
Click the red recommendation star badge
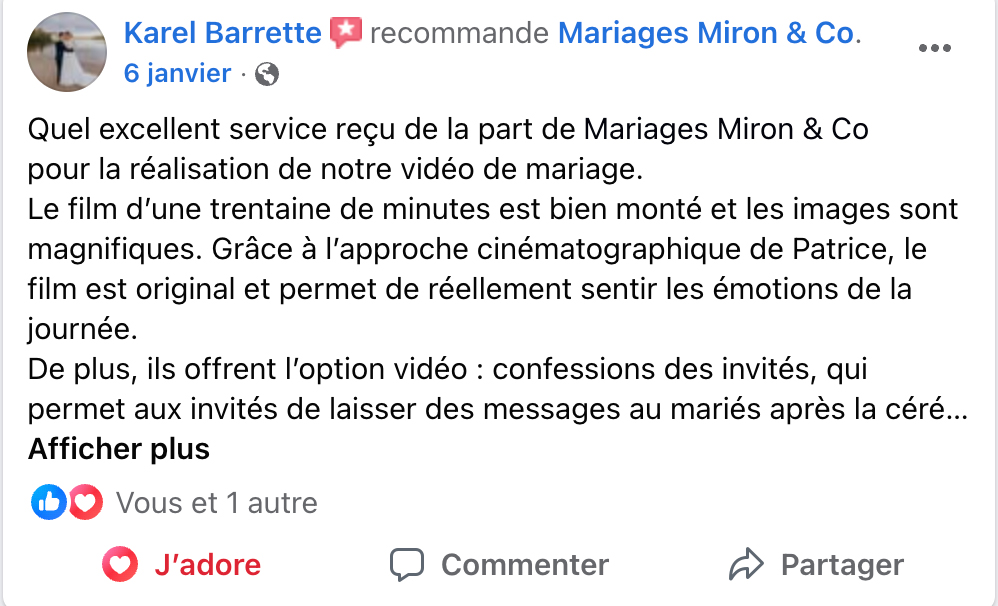coord(346,33)
